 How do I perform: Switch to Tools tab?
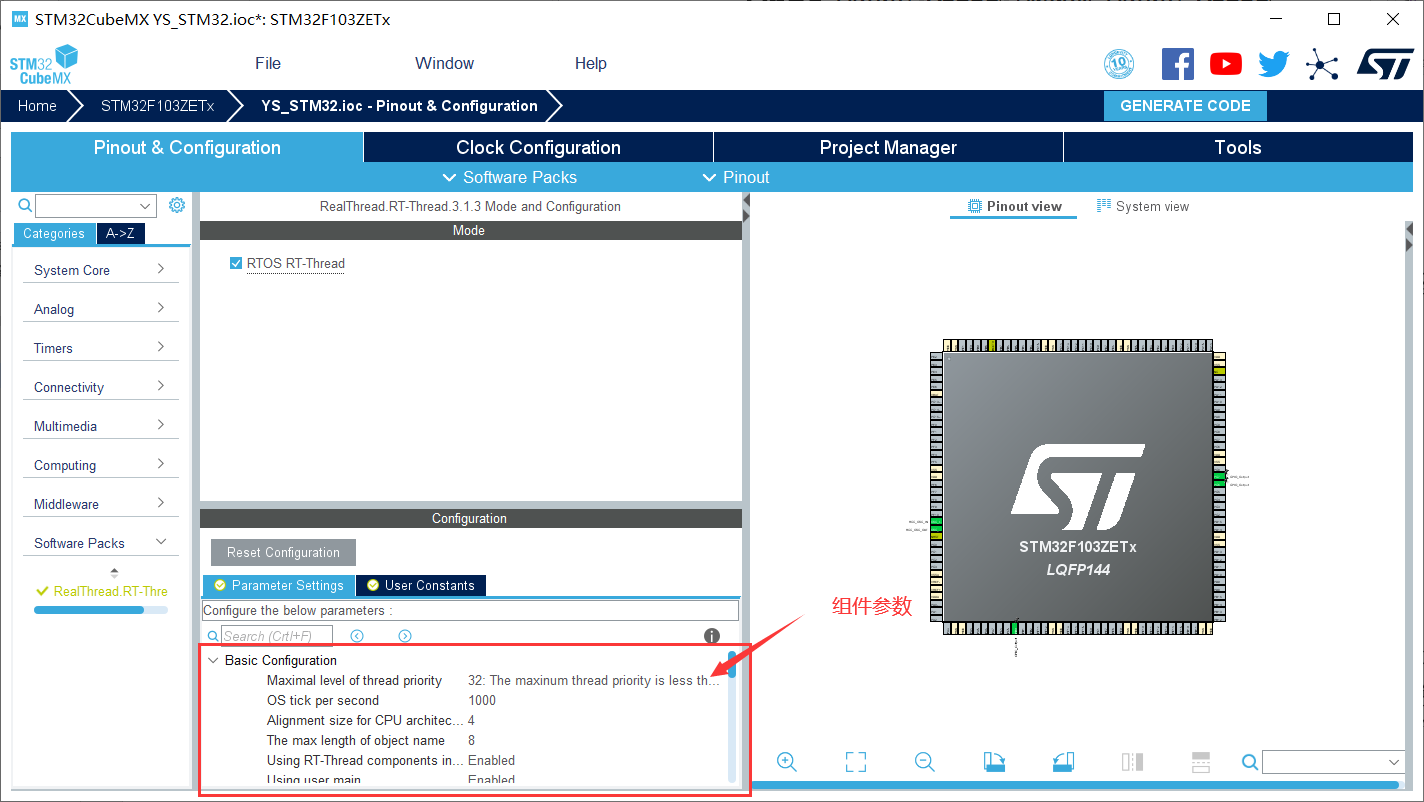[x=1238, y=147]
